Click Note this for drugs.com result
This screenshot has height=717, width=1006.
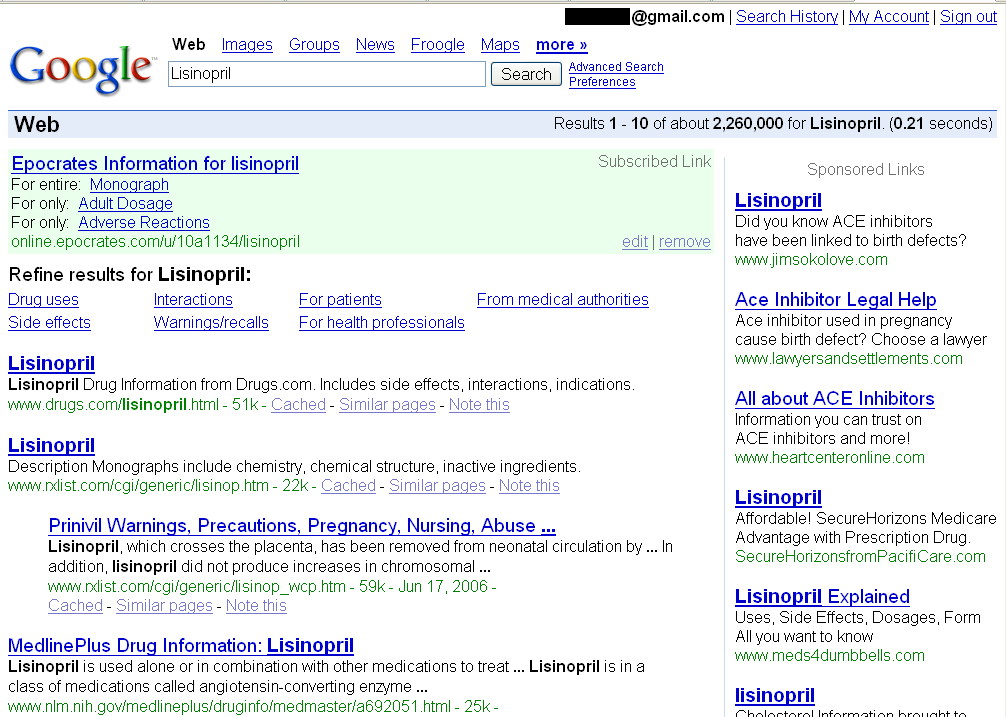coord(479,405)
